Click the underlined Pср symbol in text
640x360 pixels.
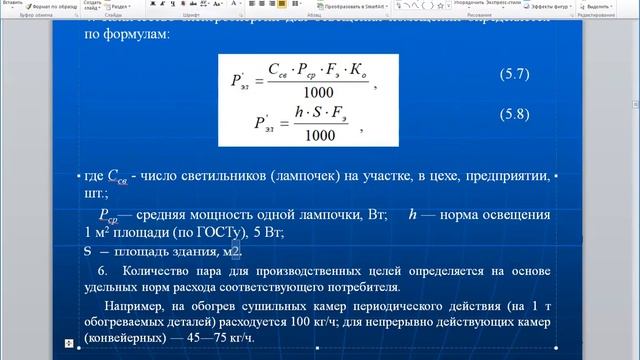click(108, 216)
